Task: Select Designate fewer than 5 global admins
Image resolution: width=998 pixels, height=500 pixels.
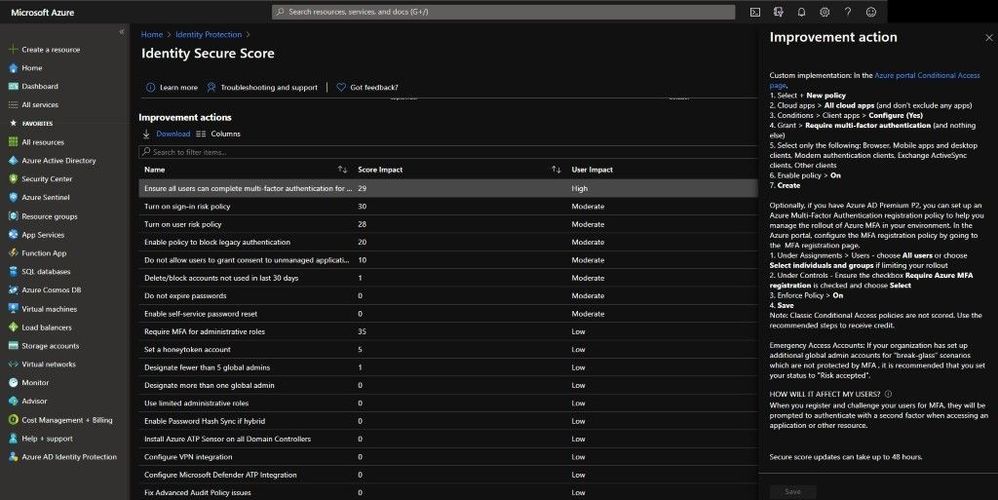Action: 448,367
